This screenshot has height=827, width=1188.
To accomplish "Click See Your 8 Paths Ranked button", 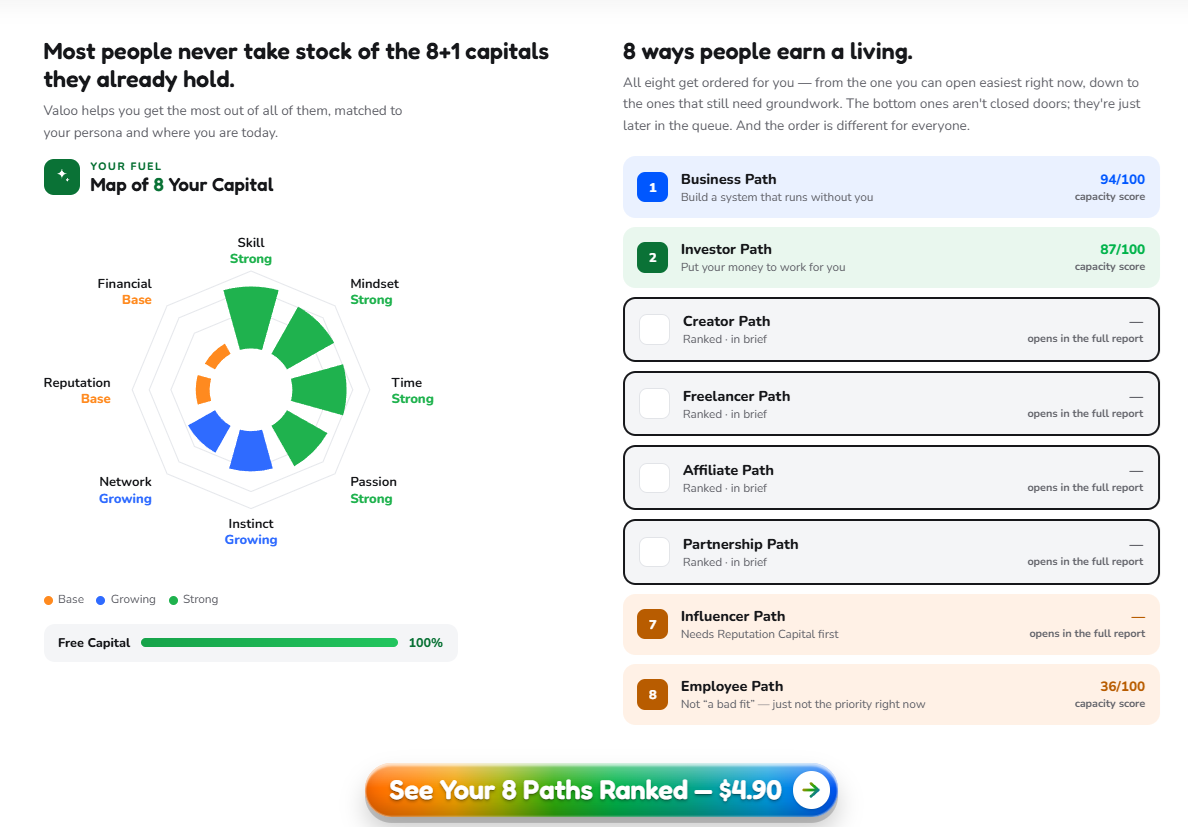I will coord(601,791).
